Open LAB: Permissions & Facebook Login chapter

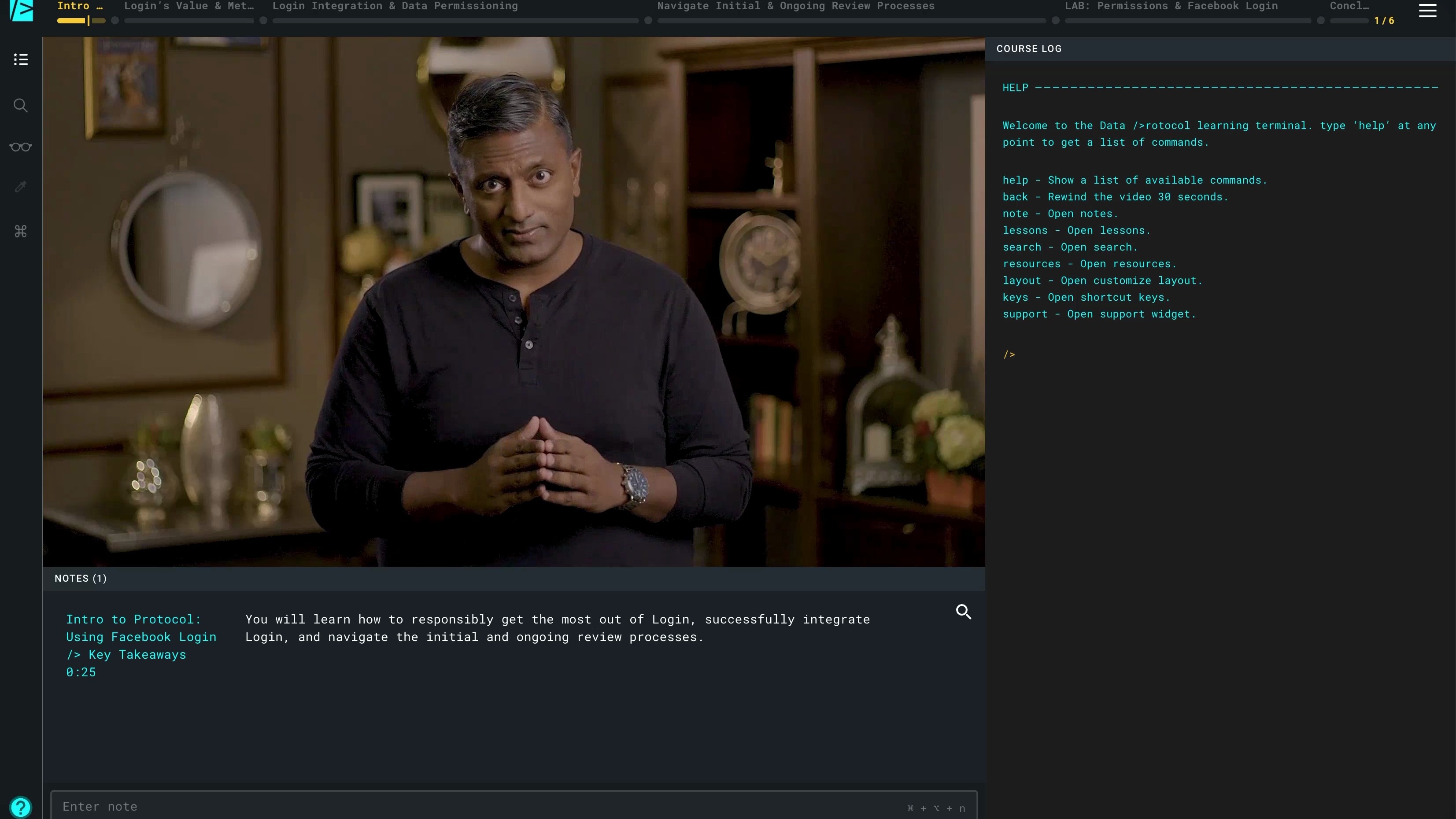[1171, 7]
